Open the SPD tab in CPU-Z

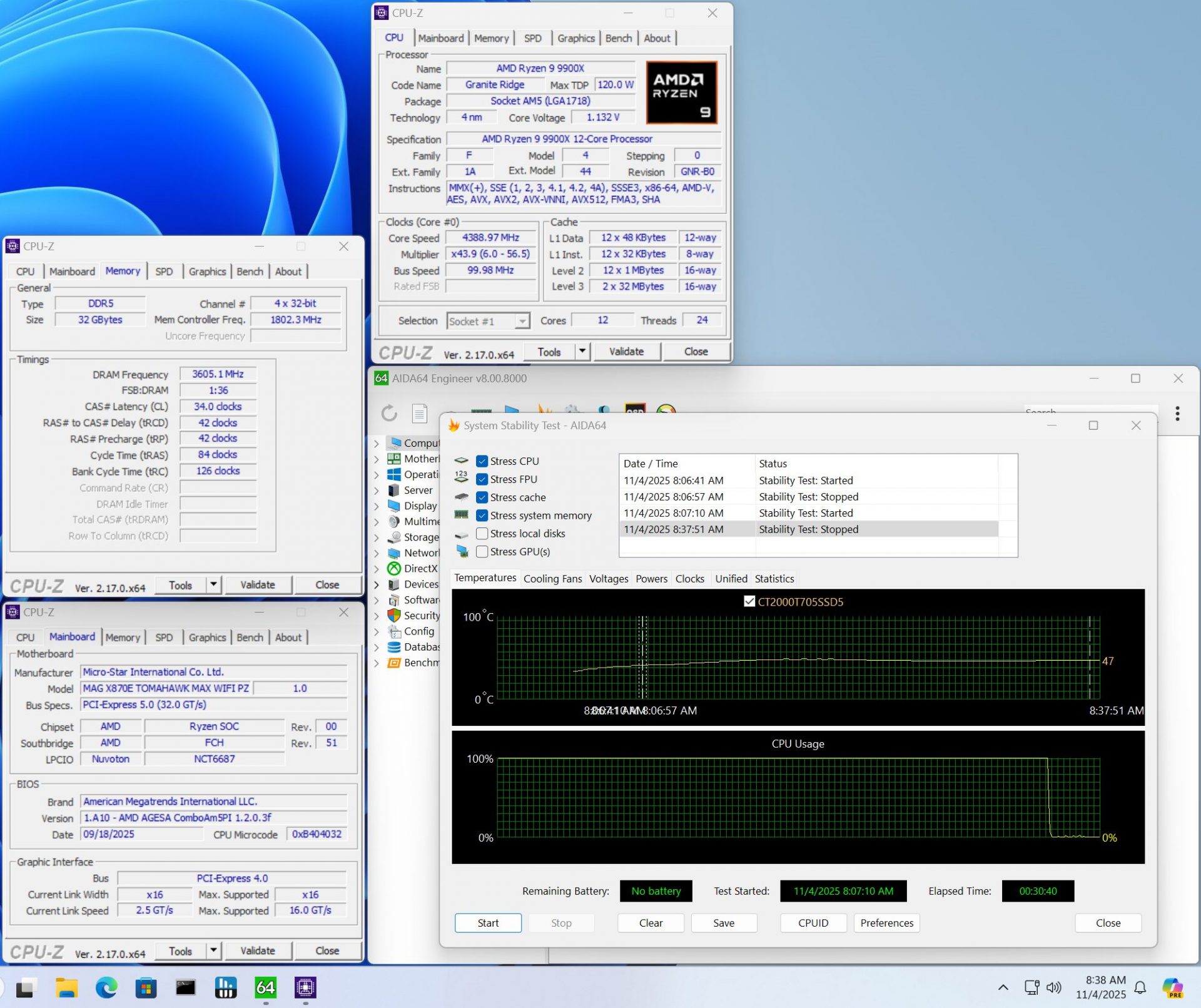[533, 38]
